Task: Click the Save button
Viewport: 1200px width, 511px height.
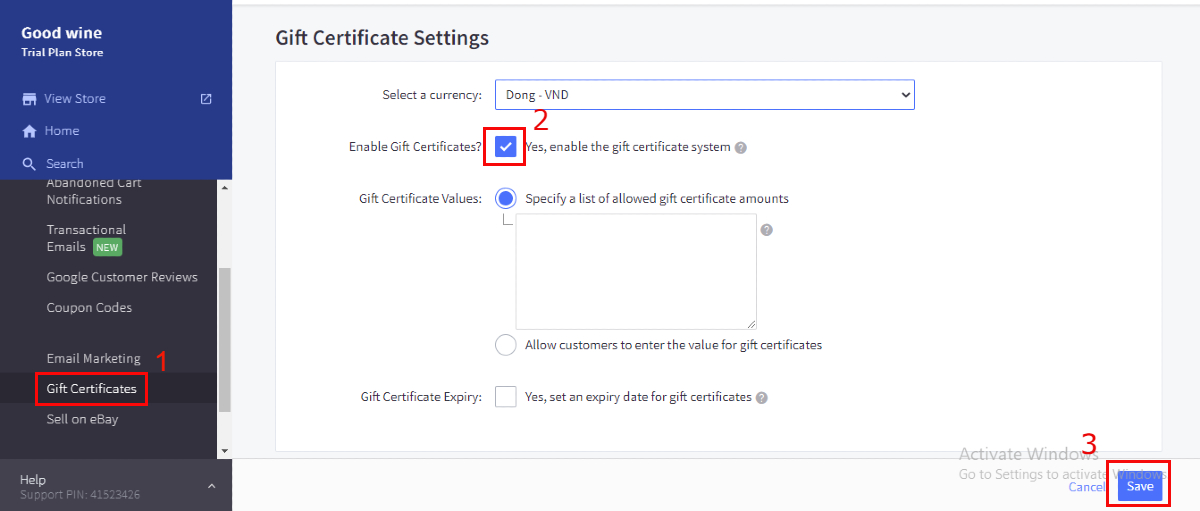Action: click(x=1139, y=487)
